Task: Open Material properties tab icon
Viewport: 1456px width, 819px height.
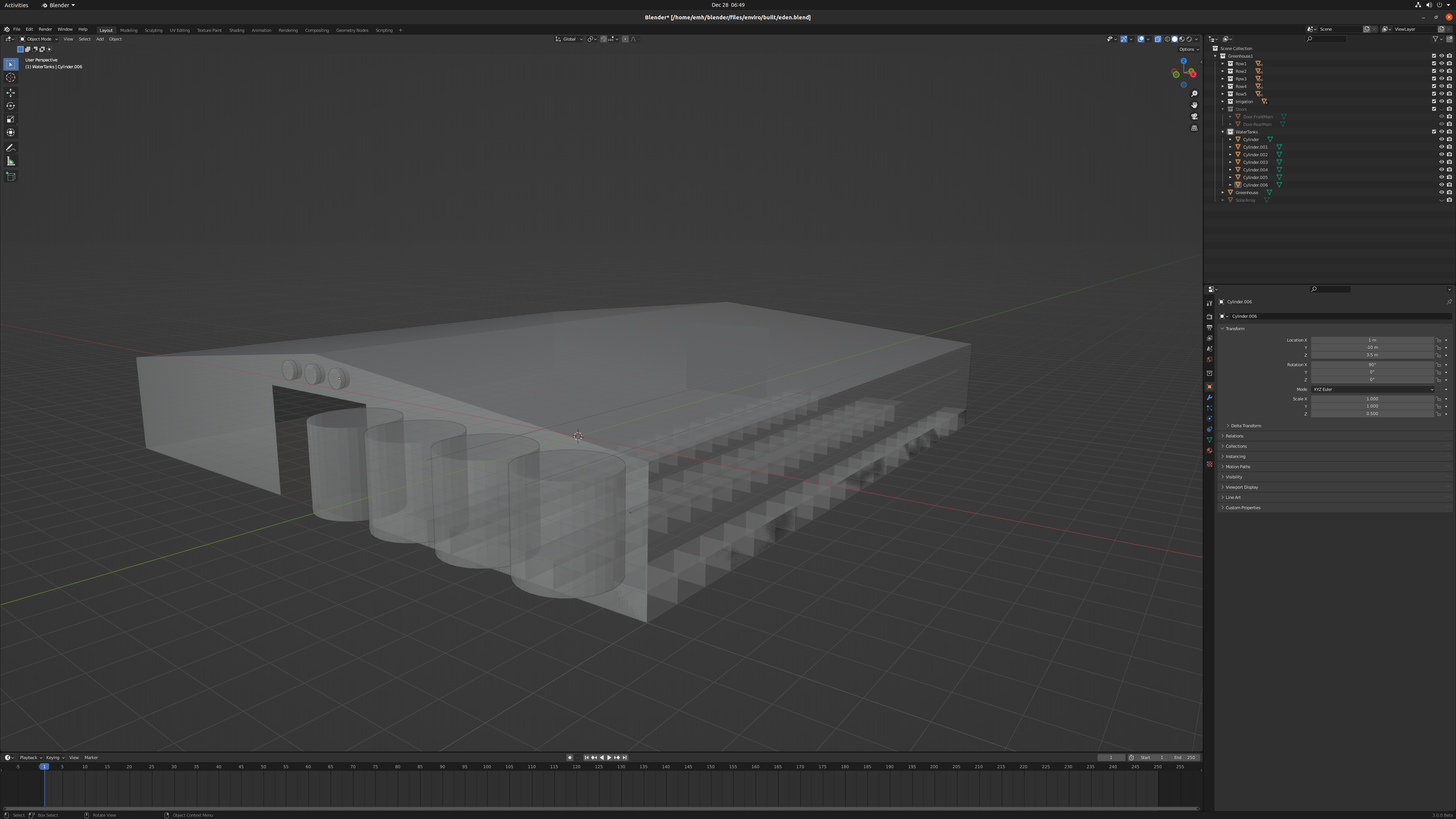Action: 1210,450
